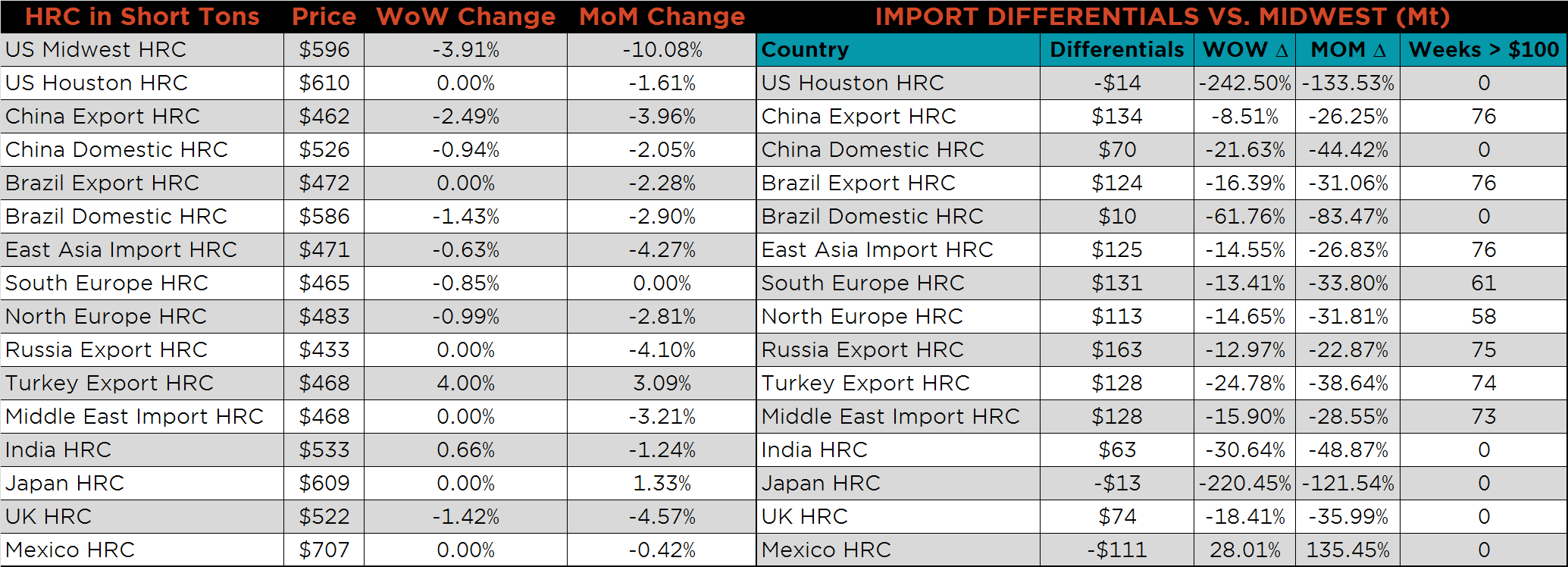Click the Differentials column header
Viewport: 1568px width, 567px height.
(1116, 50)
